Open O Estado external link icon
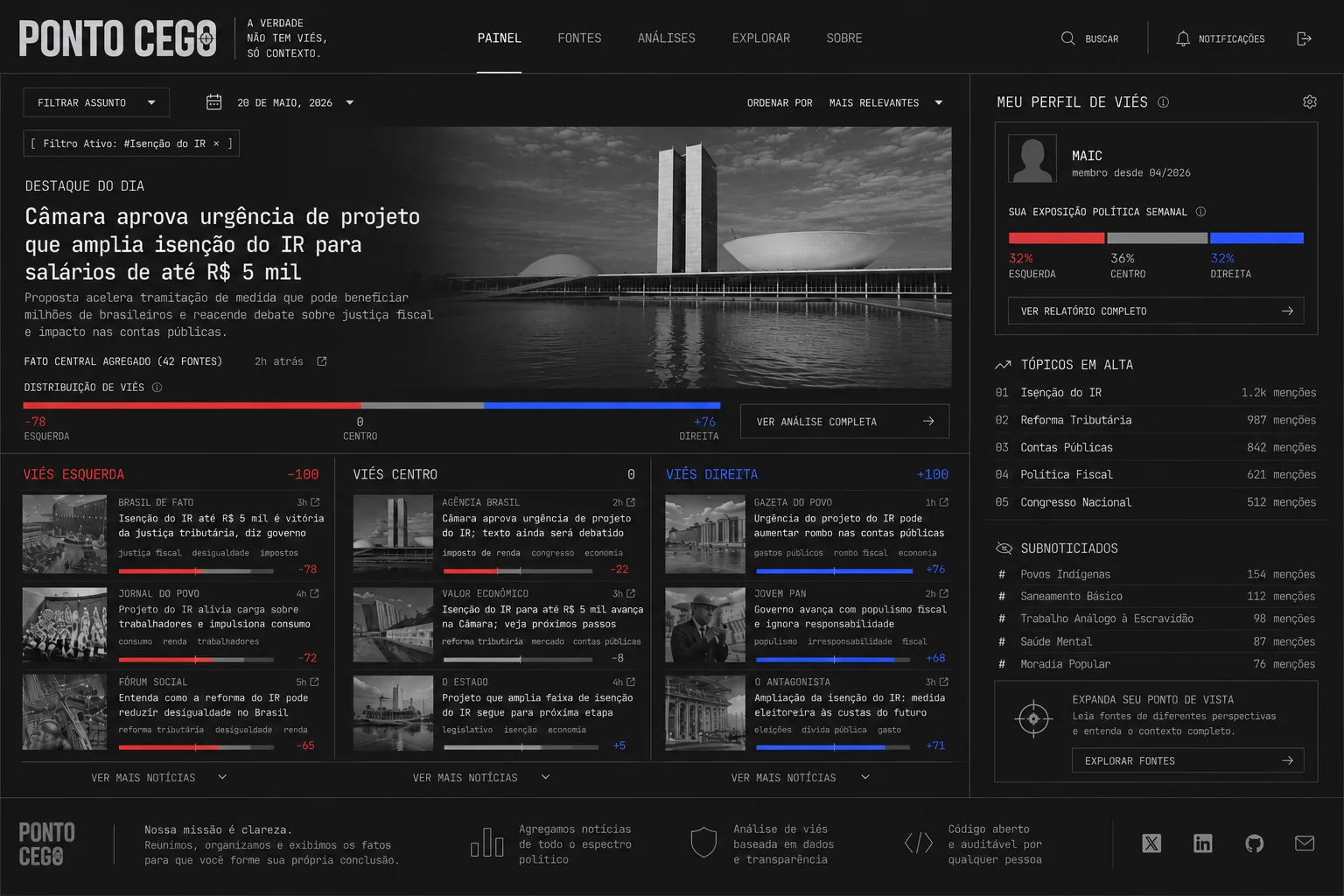 click(631, 682)
